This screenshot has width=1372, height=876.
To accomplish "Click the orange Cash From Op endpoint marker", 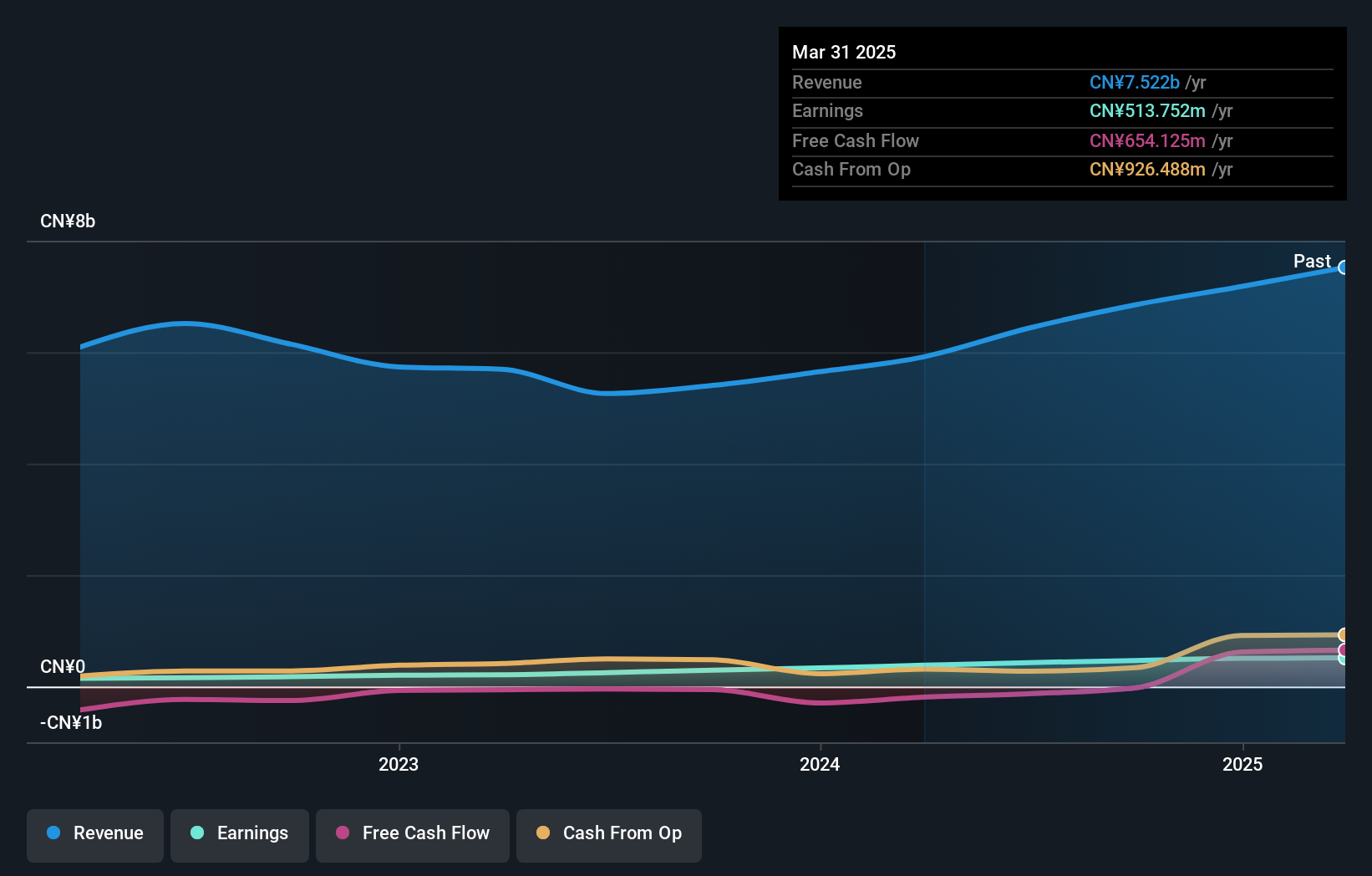I will [1344, 635].
